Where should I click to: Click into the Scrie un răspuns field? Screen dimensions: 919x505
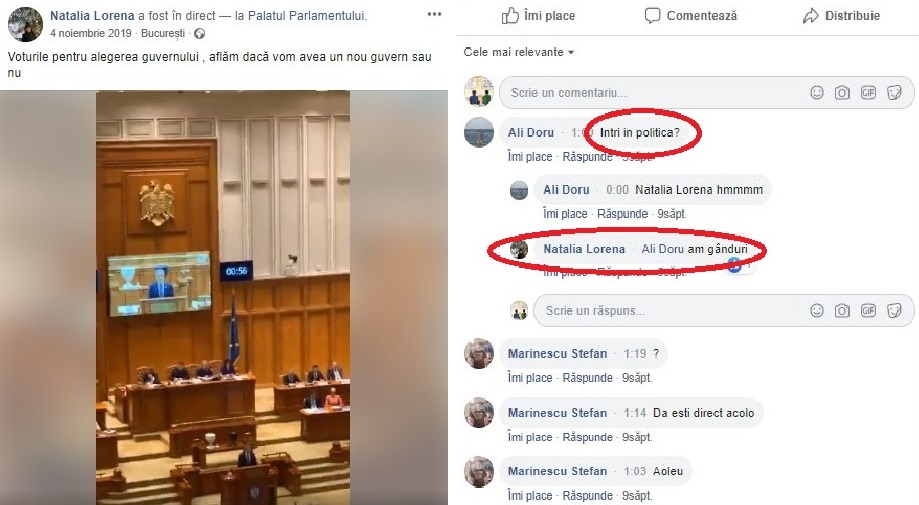coord(671,310)
